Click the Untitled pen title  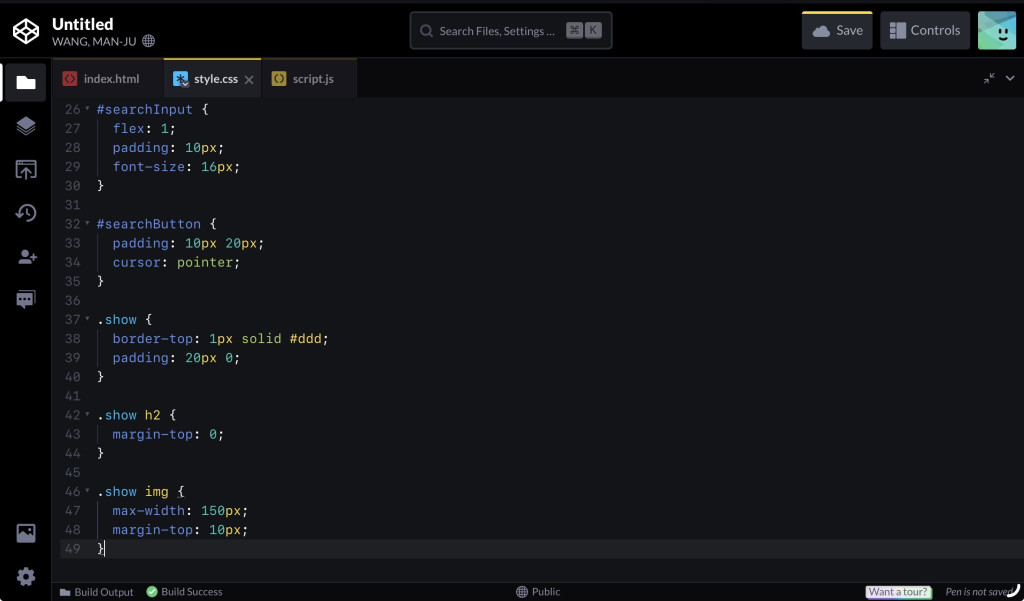(82, 24)
